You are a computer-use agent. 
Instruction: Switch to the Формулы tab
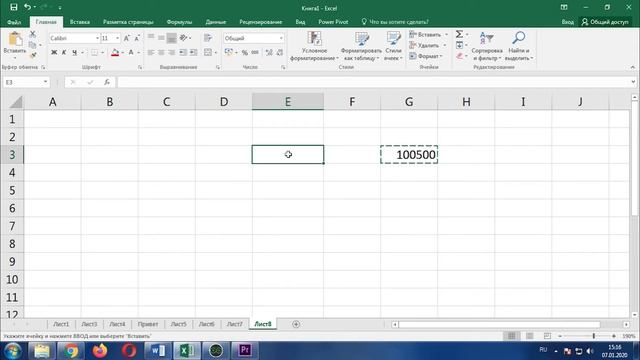coord(179,22)
